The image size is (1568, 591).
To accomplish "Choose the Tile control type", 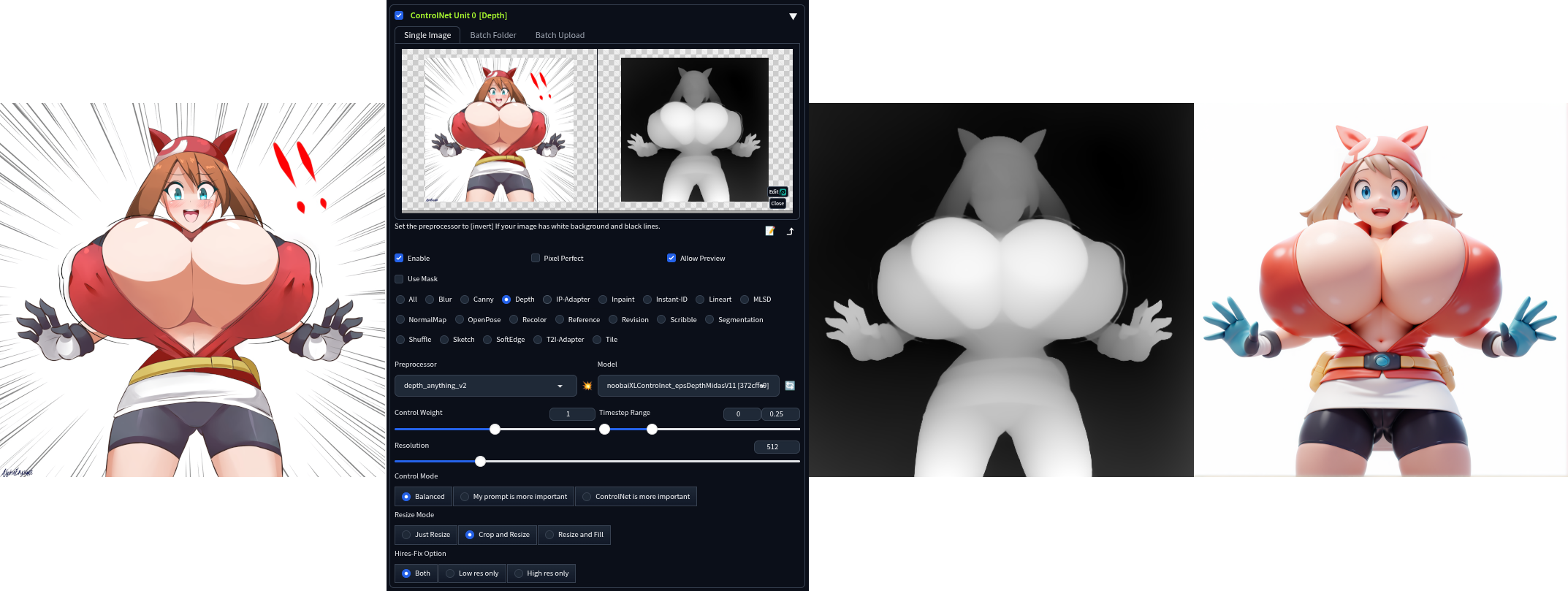I will pyautogui.click(x=597, y=340).
